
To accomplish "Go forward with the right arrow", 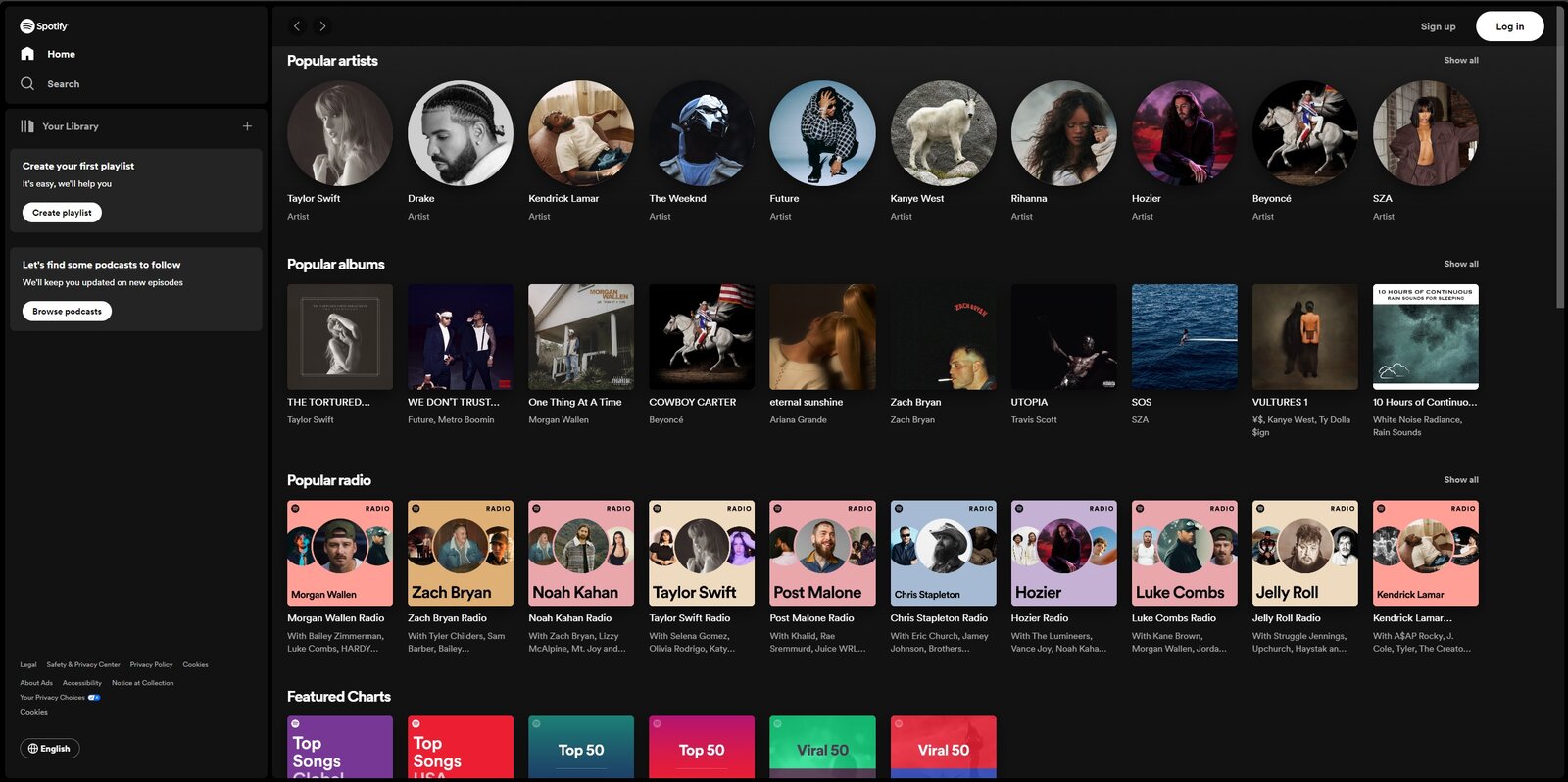I will coord(322,26).
